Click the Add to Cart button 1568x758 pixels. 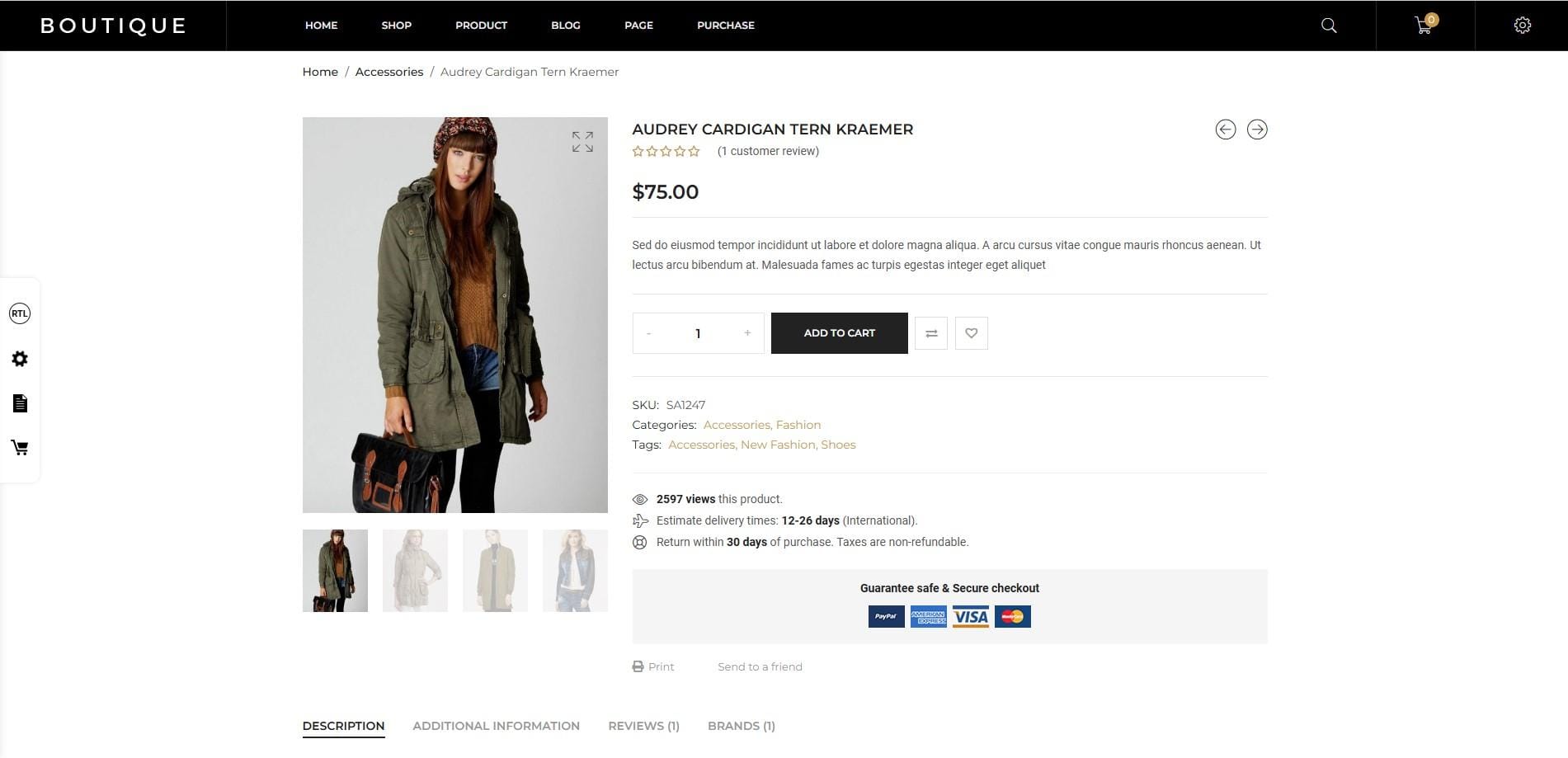coord(840,333)
